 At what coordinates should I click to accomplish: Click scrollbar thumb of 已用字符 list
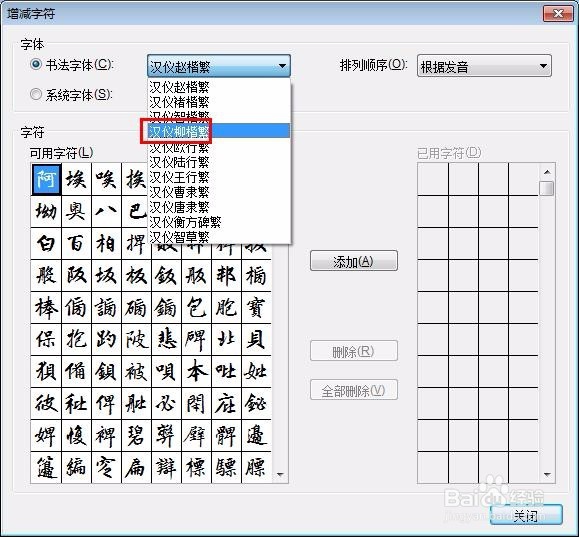546,188
